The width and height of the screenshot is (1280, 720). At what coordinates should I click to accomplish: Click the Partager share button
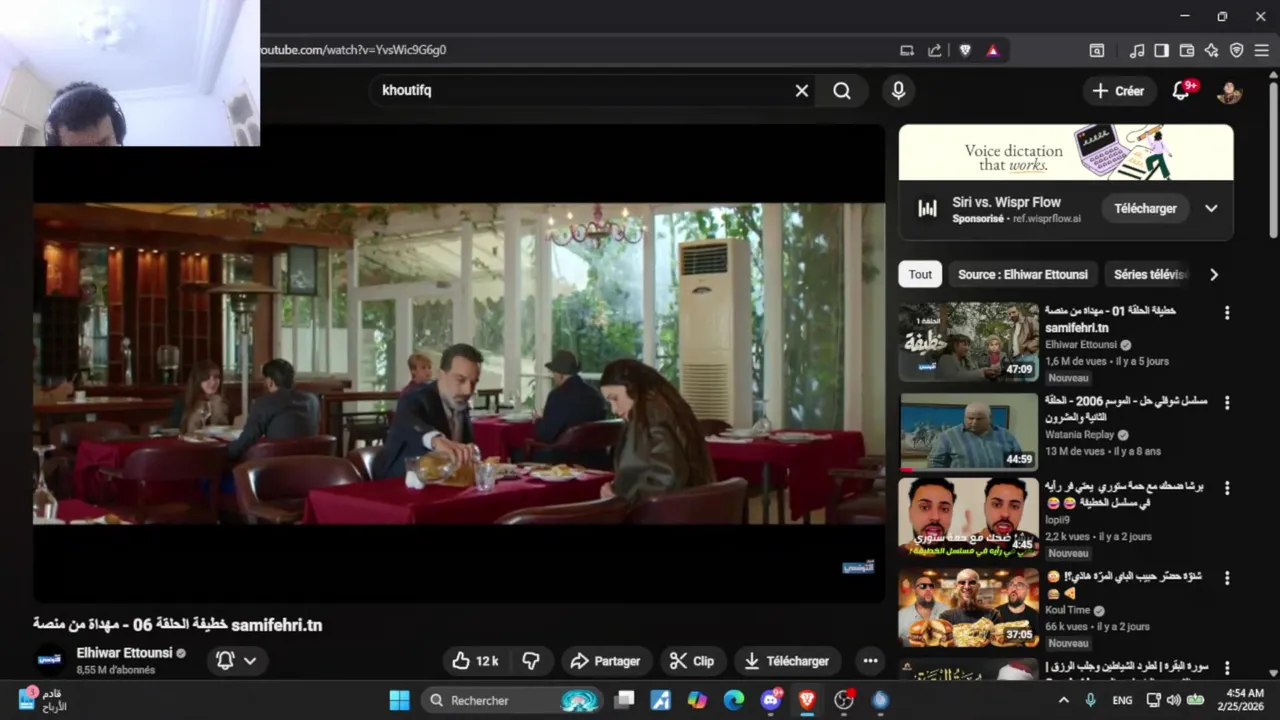(606, 661)
